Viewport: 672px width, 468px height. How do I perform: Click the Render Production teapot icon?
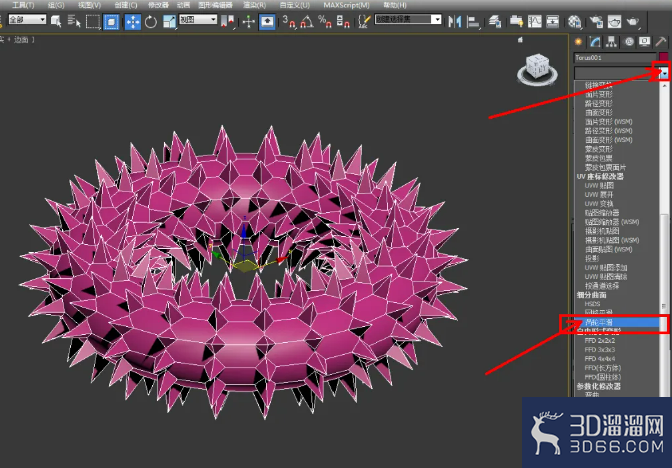click(x=633, y=21)
